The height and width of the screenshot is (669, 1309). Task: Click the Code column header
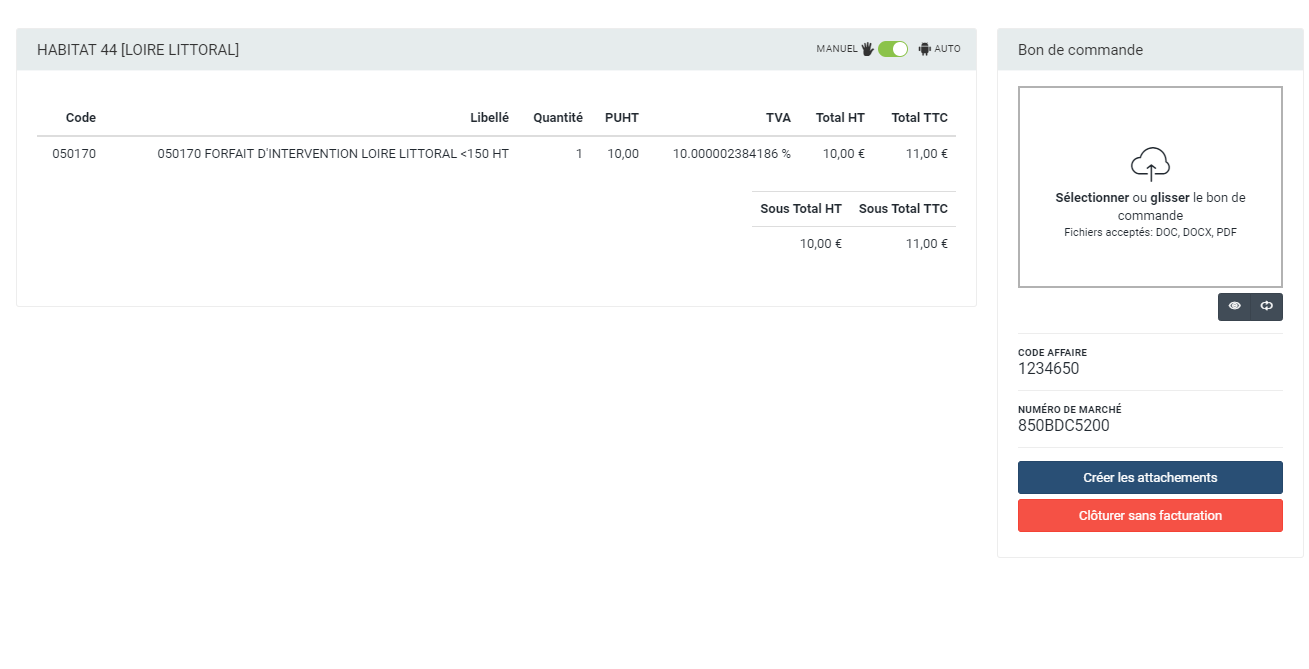point(81,118)
